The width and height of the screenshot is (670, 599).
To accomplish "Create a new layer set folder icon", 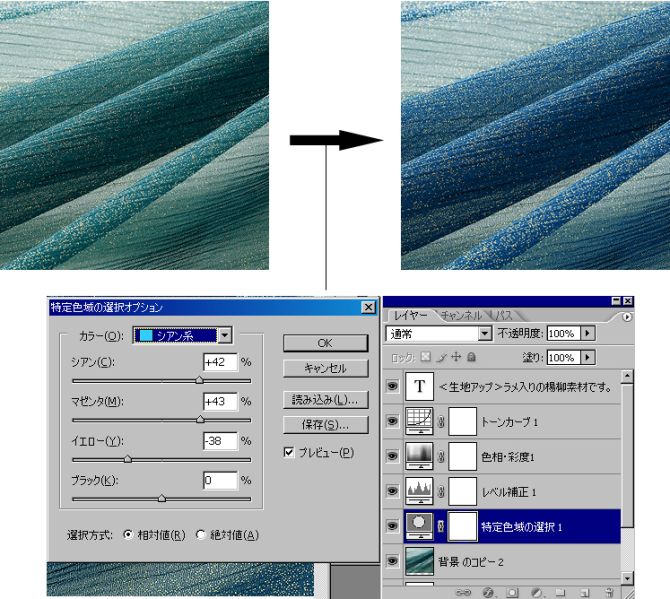I will coord(560,593).
